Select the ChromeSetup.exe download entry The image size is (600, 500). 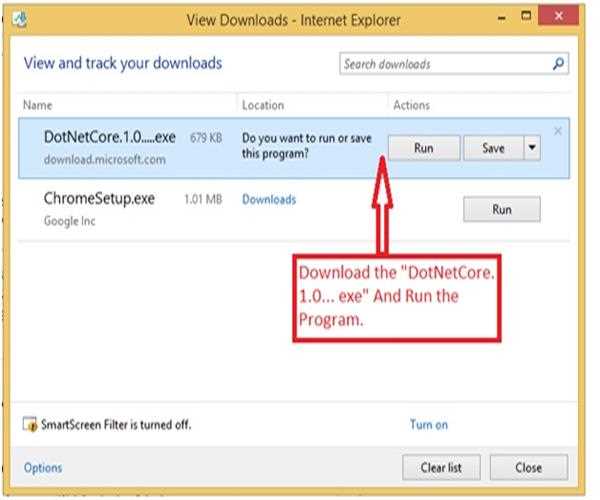(100, 208)
